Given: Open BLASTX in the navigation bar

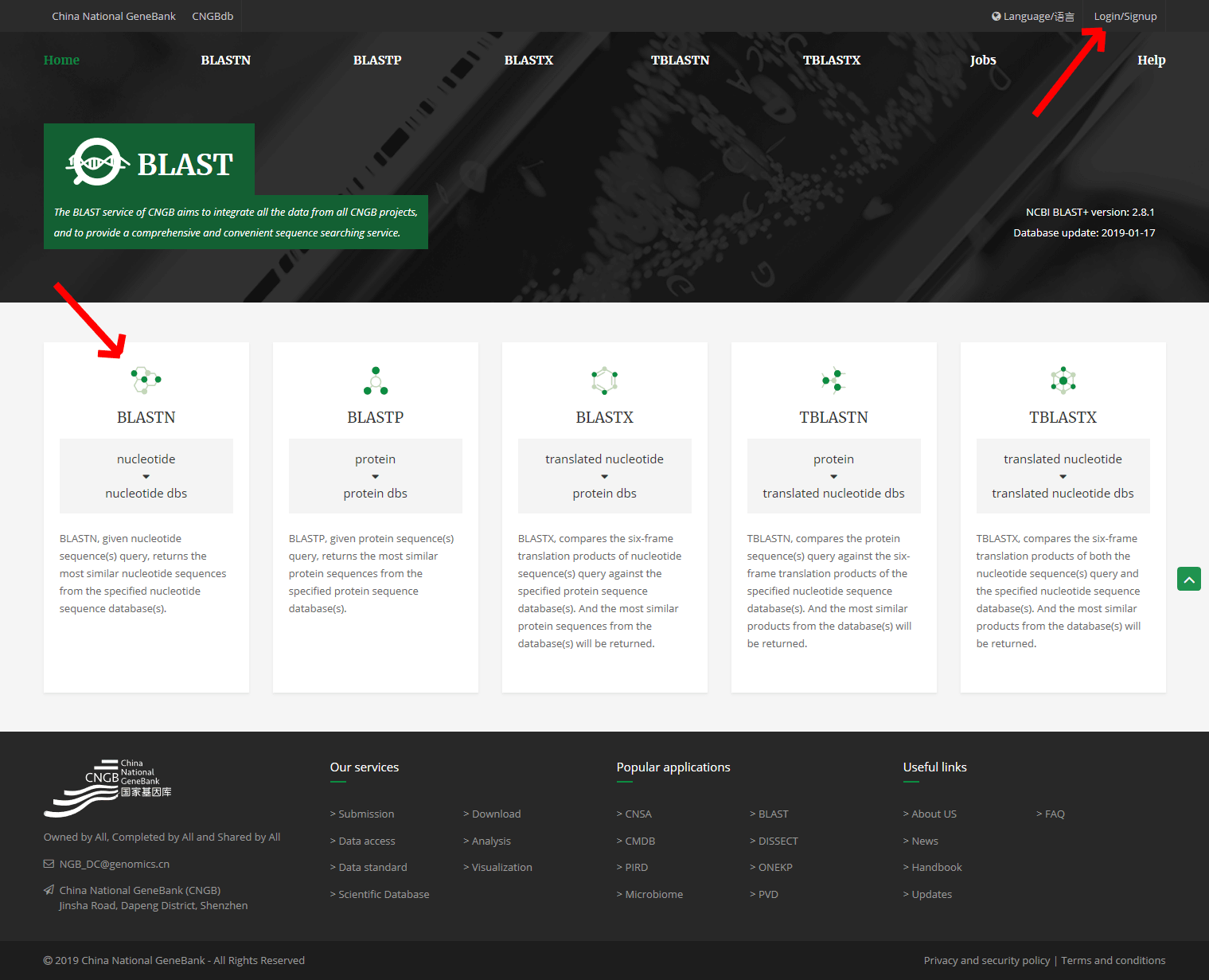Looking at the screenshot, I should pyautogui.click(x=528, y=60).
